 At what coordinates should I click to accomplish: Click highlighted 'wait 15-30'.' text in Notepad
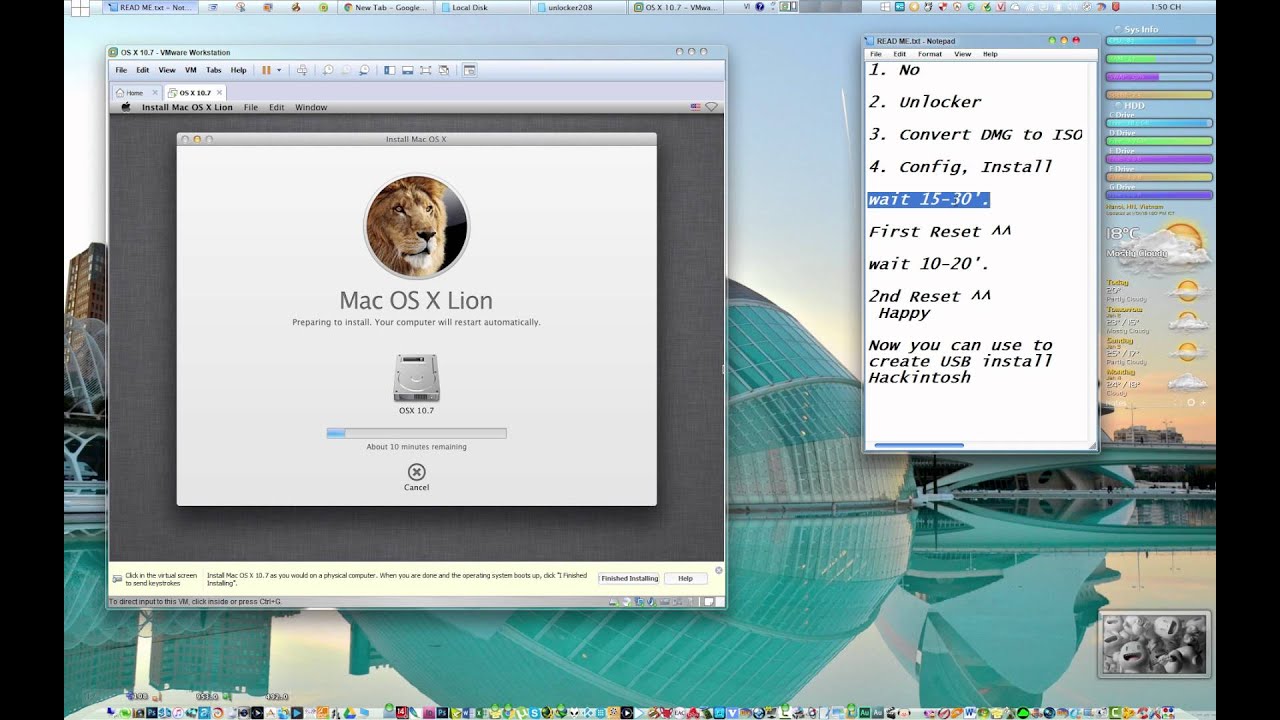pyautogui.click(x=929, y=199)
